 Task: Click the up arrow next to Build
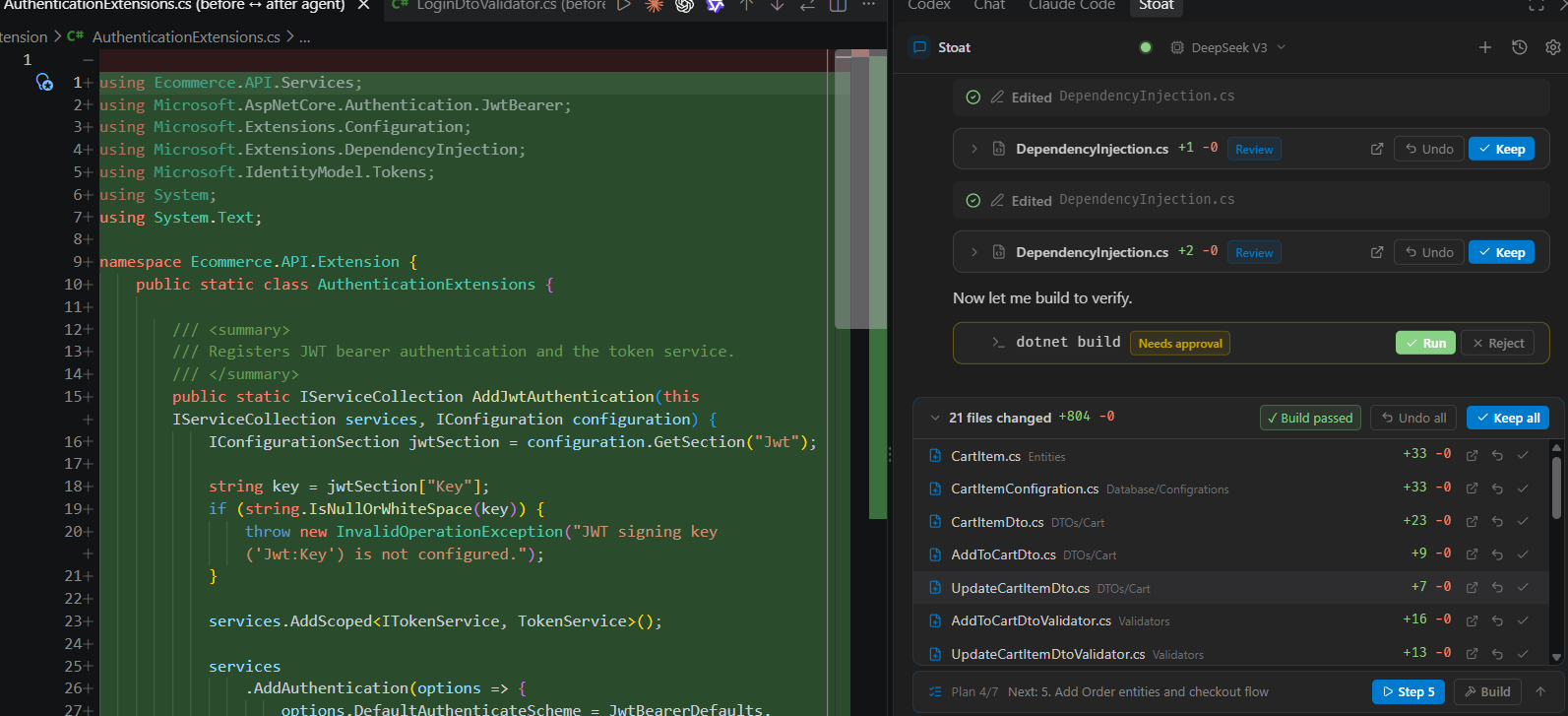point(1540,691)
